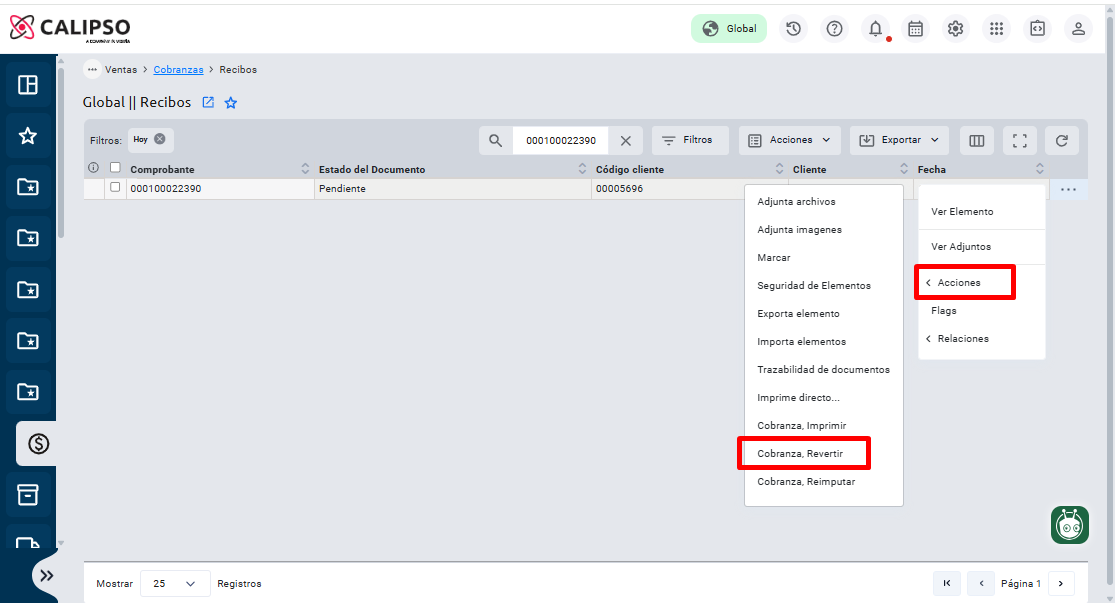Open the toolbar Acciones dropdown
The width and height of the screenshot is (1115, 603).
pyautogui.click(x=789, y=140)
